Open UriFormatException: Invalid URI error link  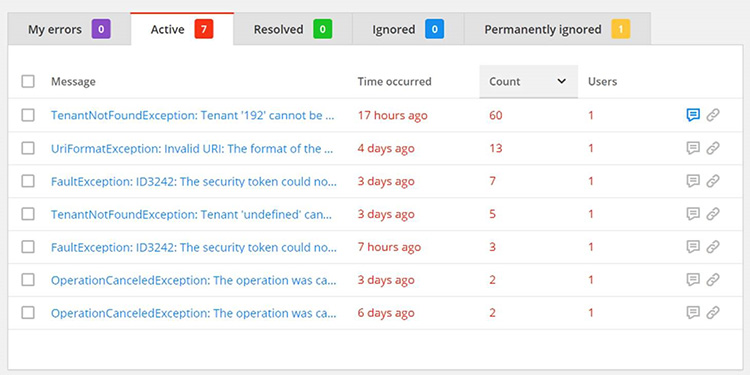click(x=192, y=148)
